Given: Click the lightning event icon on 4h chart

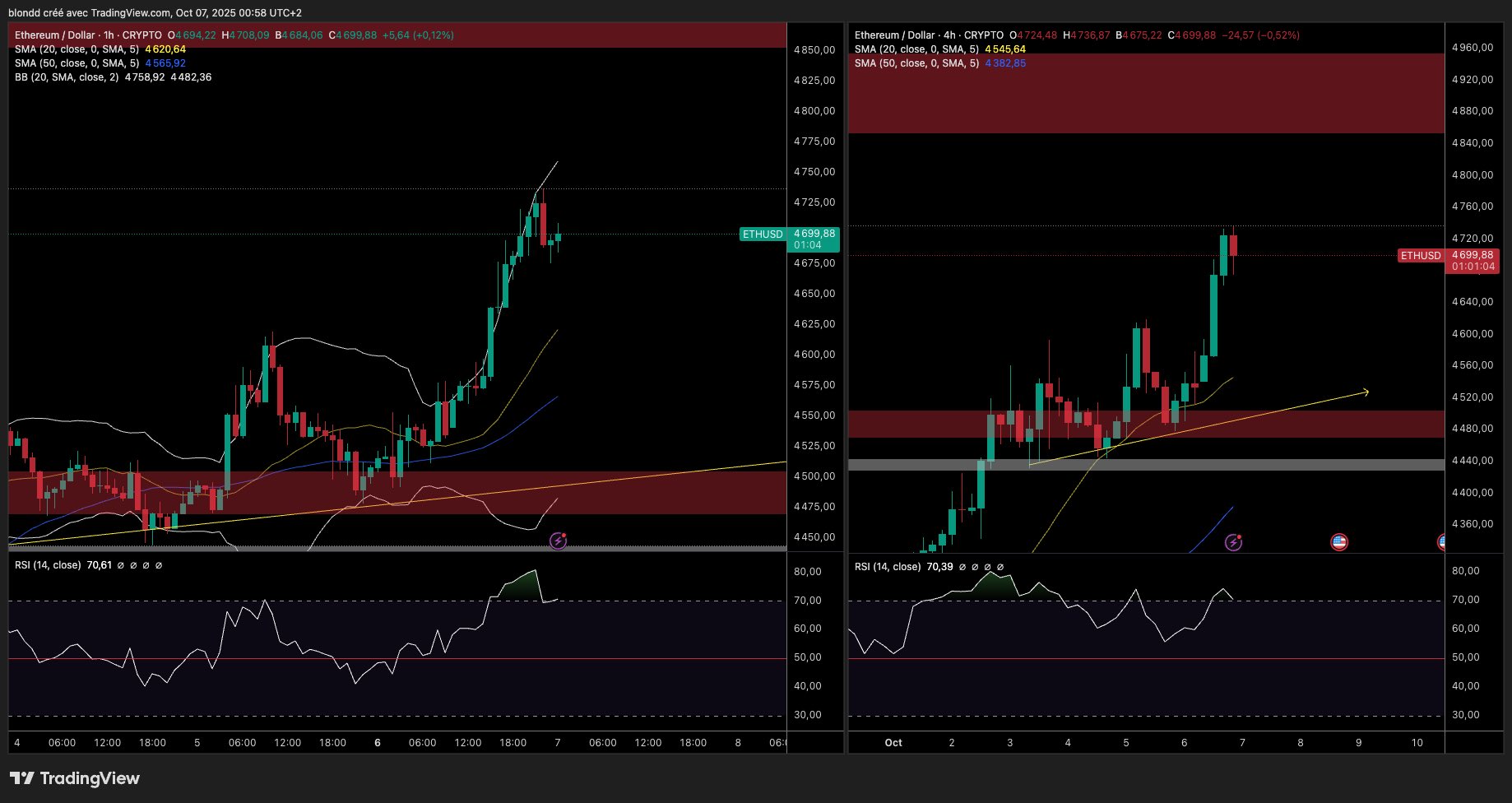Looking at the screenshot, I should (x=1234, y=542).
